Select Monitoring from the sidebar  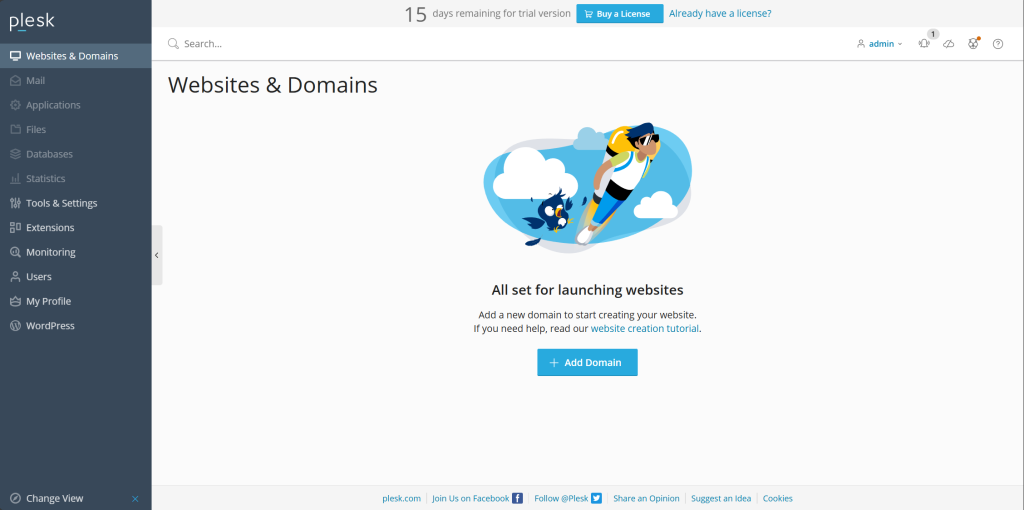click(x=50, y=252)
